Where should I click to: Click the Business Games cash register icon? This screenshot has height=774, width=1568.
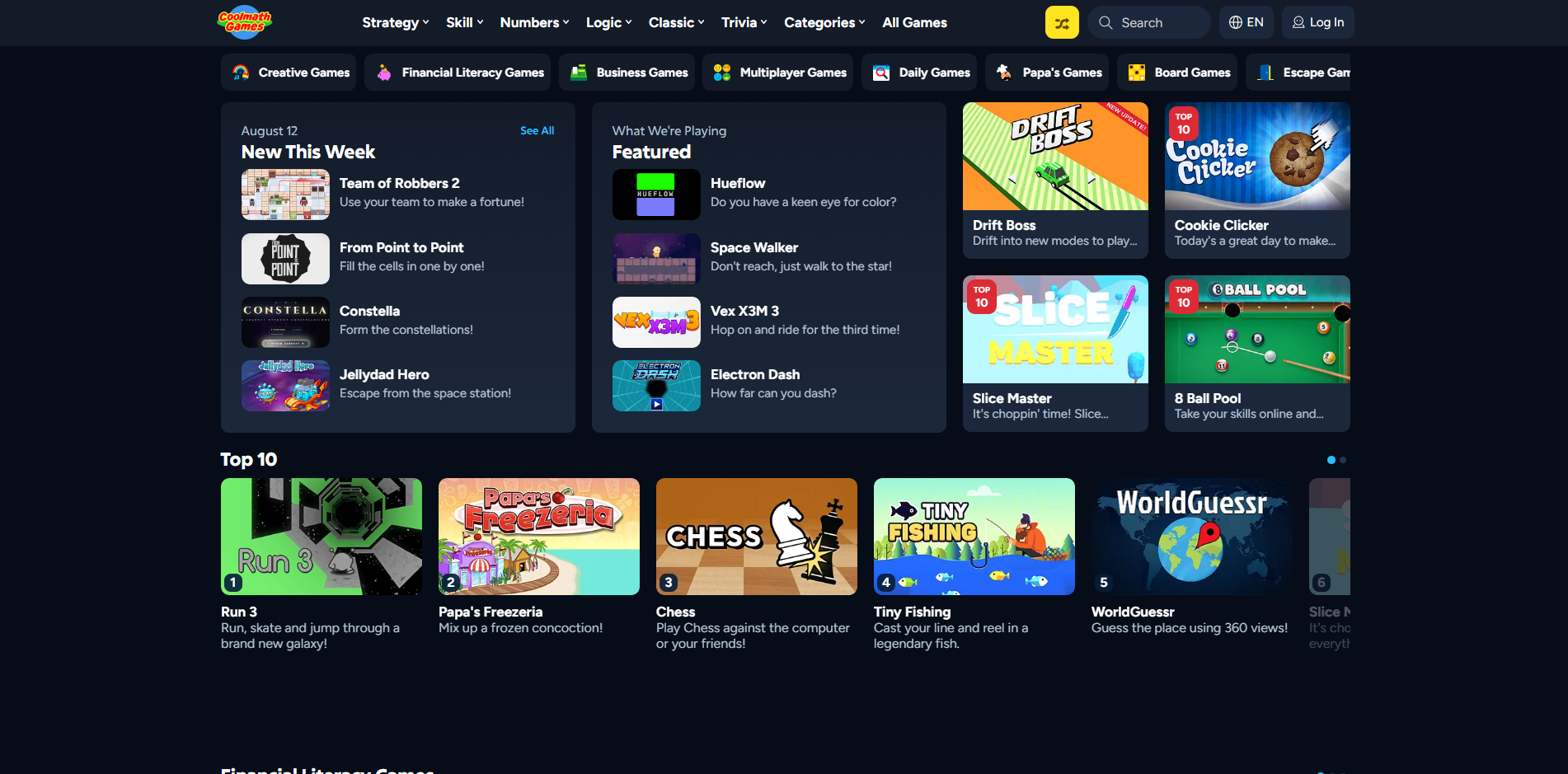click(579, 73)
